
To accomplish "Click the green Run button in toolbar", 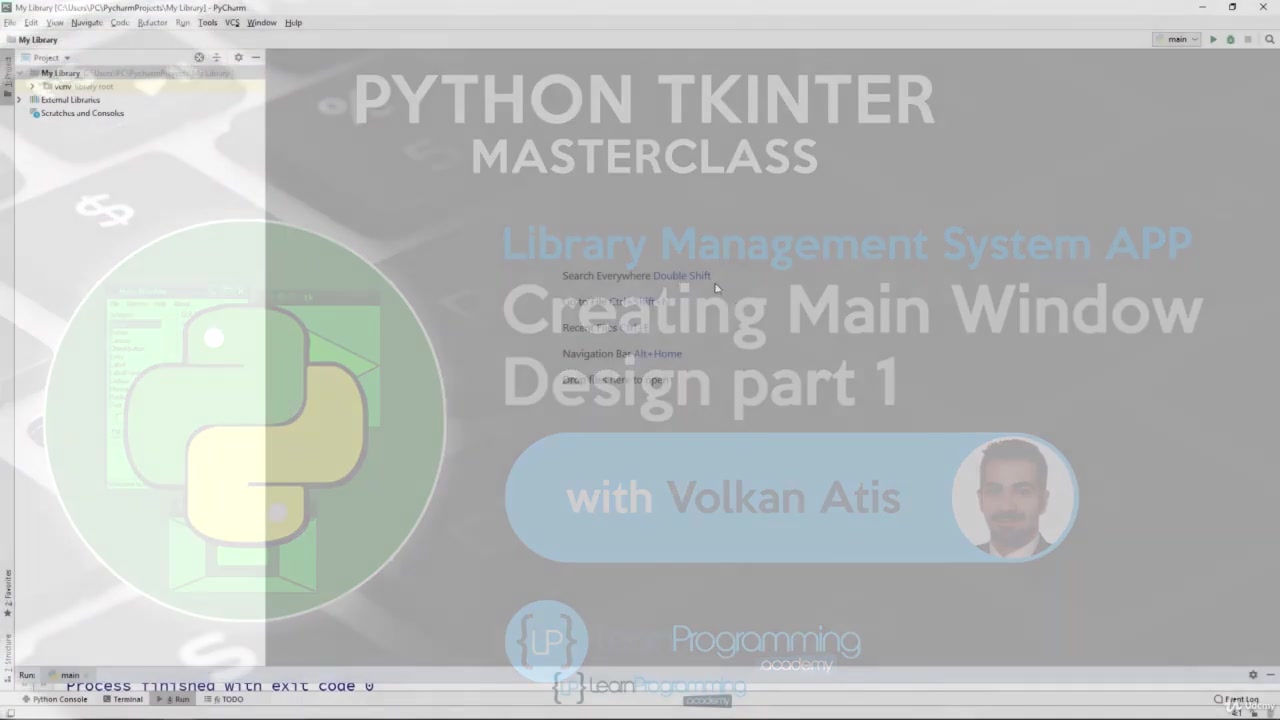I will point(1213,40).
